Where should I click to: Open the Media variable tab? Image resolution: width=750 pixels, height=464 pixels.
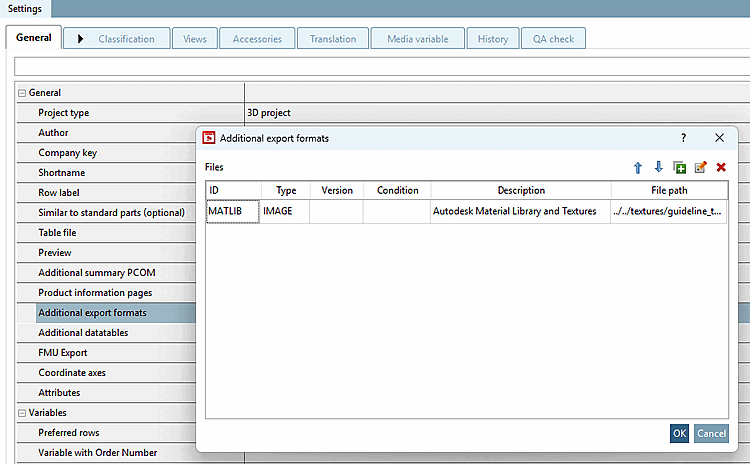418,39
